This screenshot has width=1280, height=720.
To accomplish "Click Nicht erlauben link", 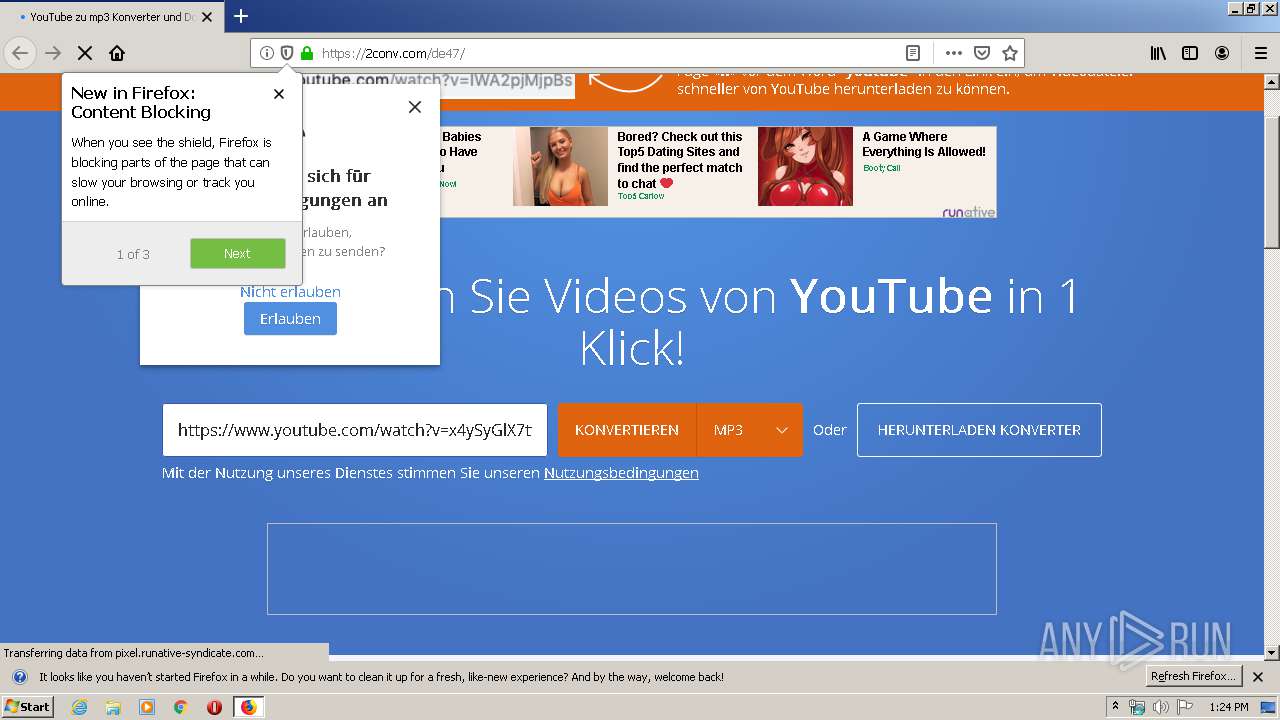I will [x=290, y=292].
